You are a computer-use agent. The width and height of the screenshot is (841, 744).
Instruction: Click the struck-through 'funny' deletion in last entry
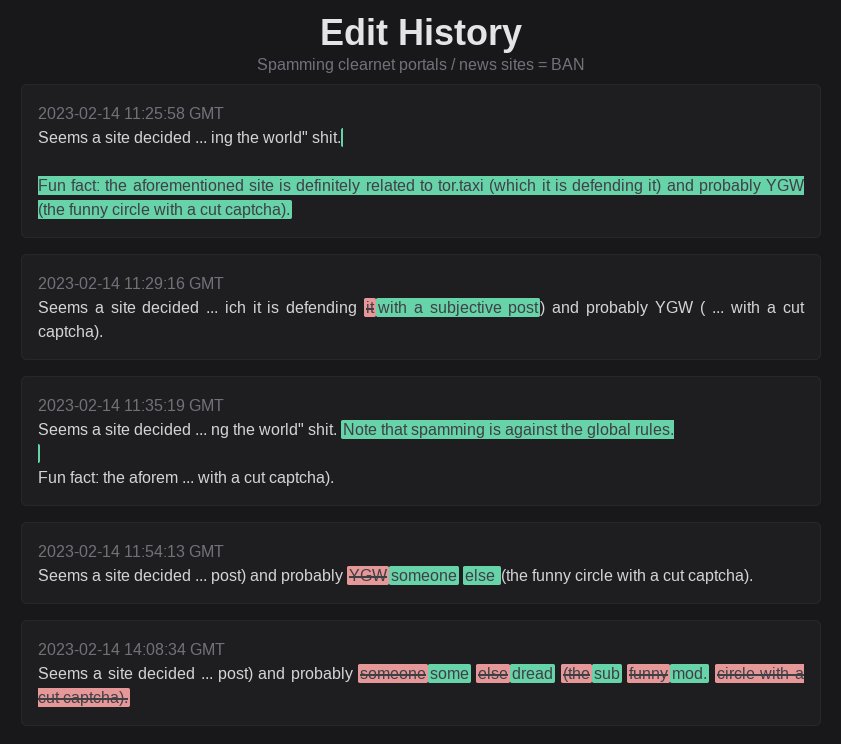coord(648,673)
